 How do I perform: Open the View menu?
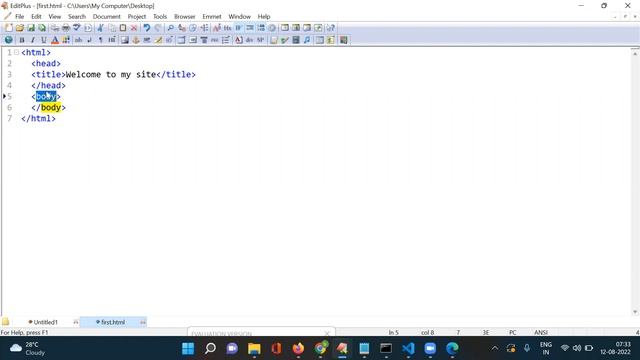pyautogui.click(x=55, y=17)
